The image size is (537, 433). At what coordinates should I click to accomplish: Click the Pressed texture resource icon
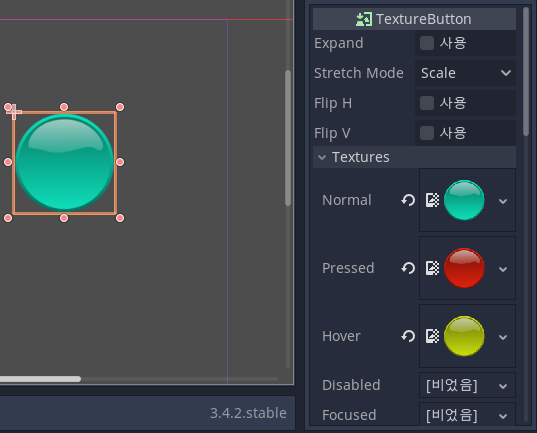pyautogui.click(x=432, y=268)
